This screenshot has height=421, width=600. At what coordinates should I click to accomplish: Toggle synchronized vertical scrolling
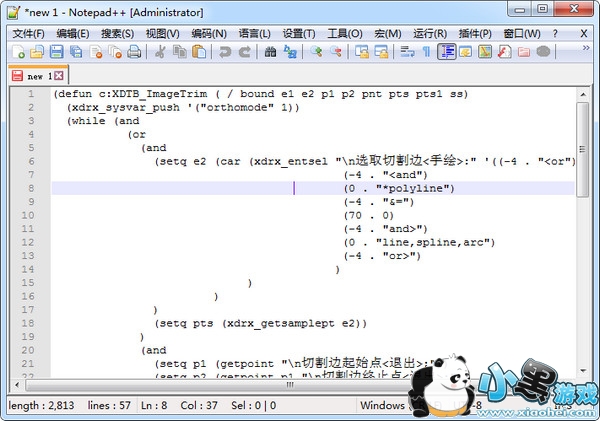pos(362,51)
